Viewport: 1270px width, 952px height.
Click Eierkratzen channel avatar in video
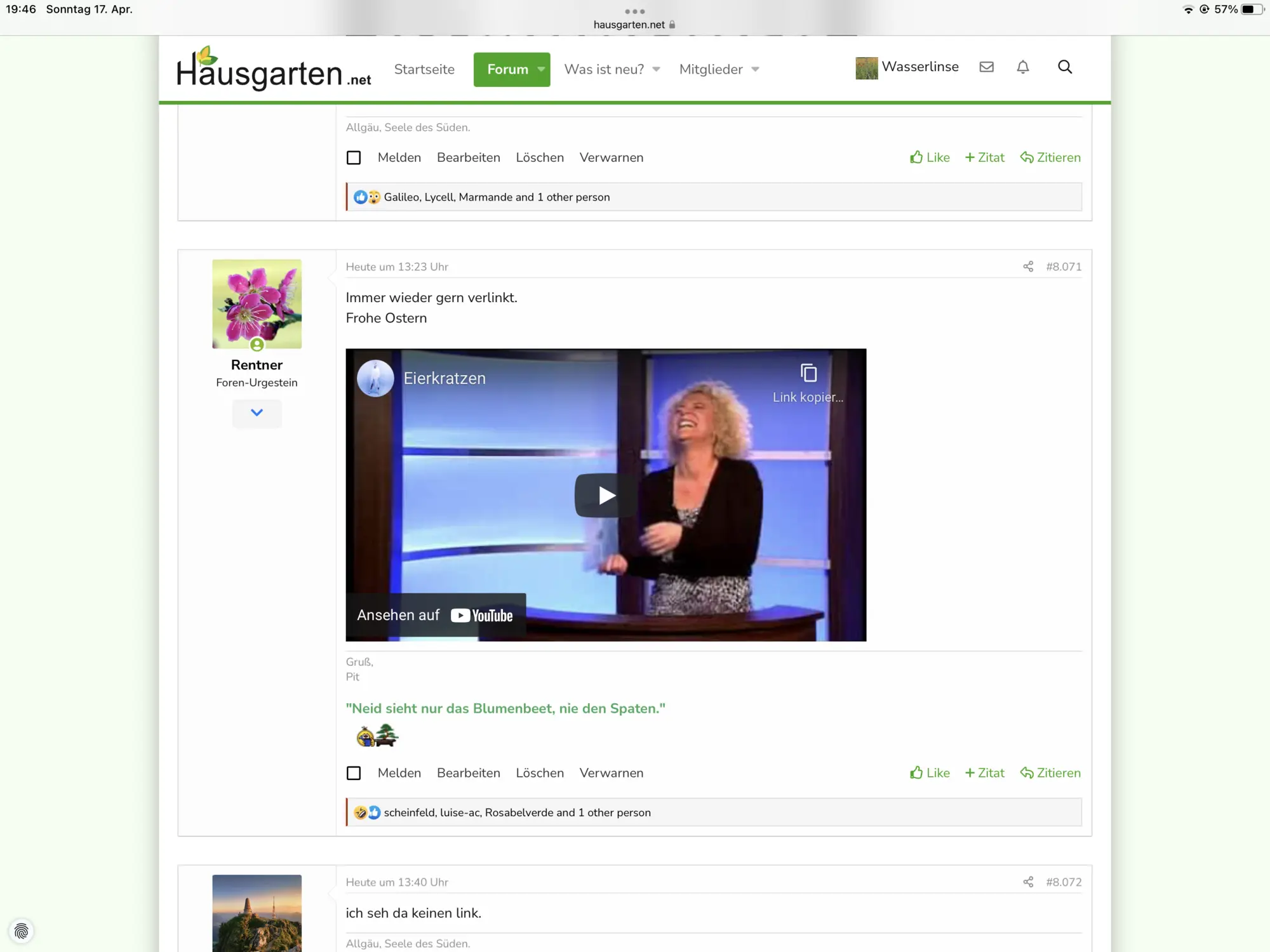375,378
